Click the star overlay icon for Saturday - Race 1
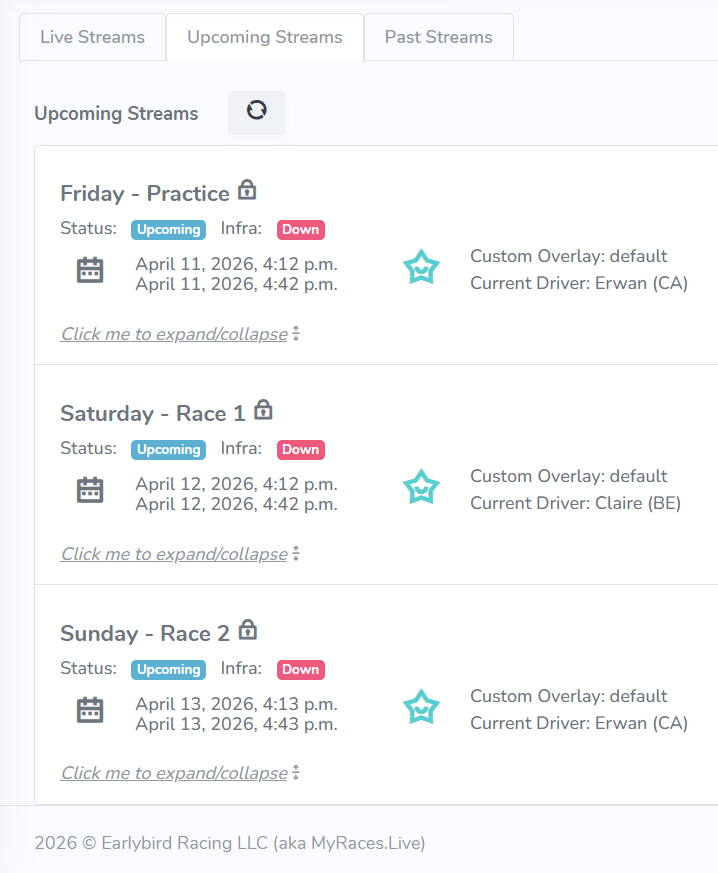This screenshot has width=718, height=873. click(421, 488)
